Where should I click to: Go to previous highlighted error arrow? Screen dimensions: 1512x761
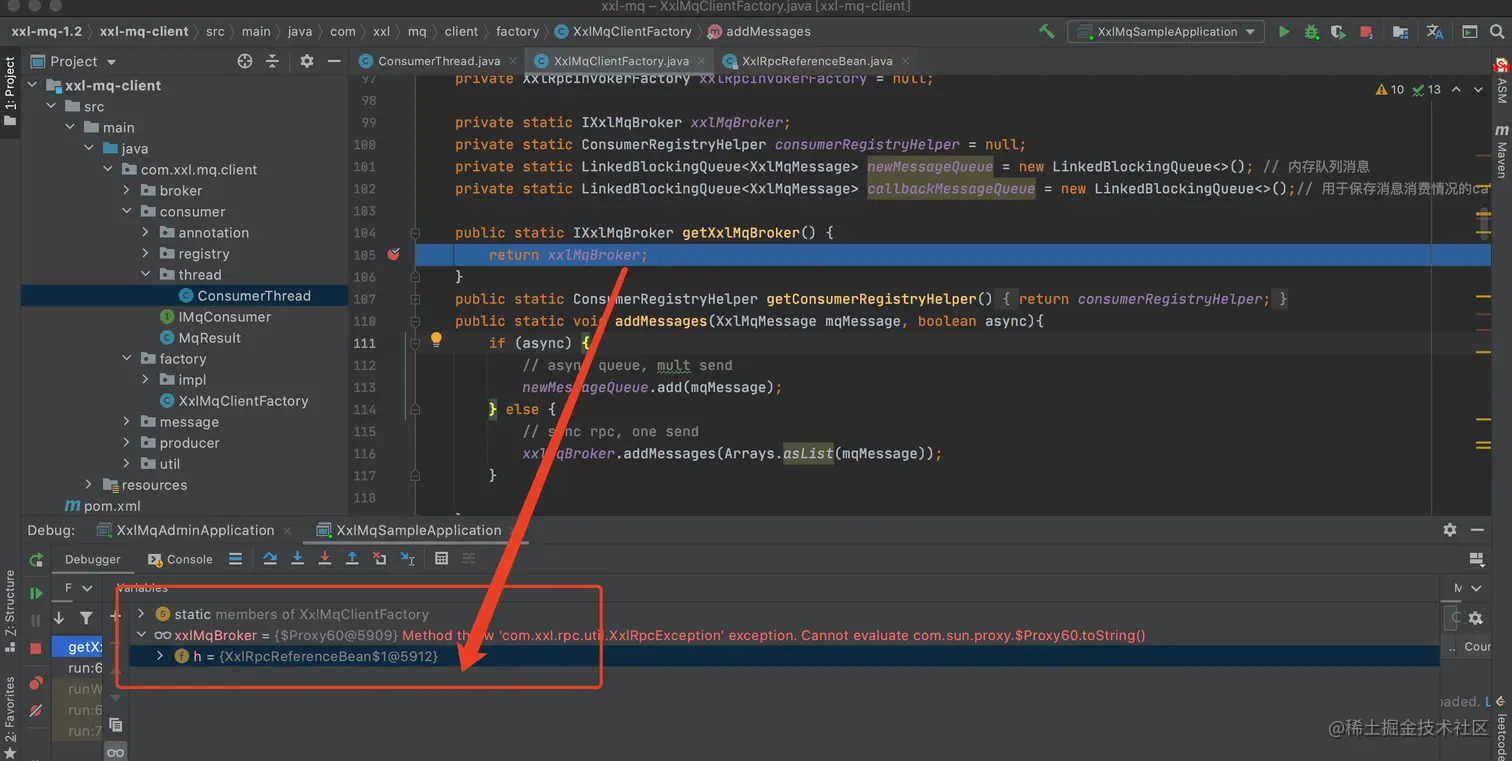[1456, 89]
